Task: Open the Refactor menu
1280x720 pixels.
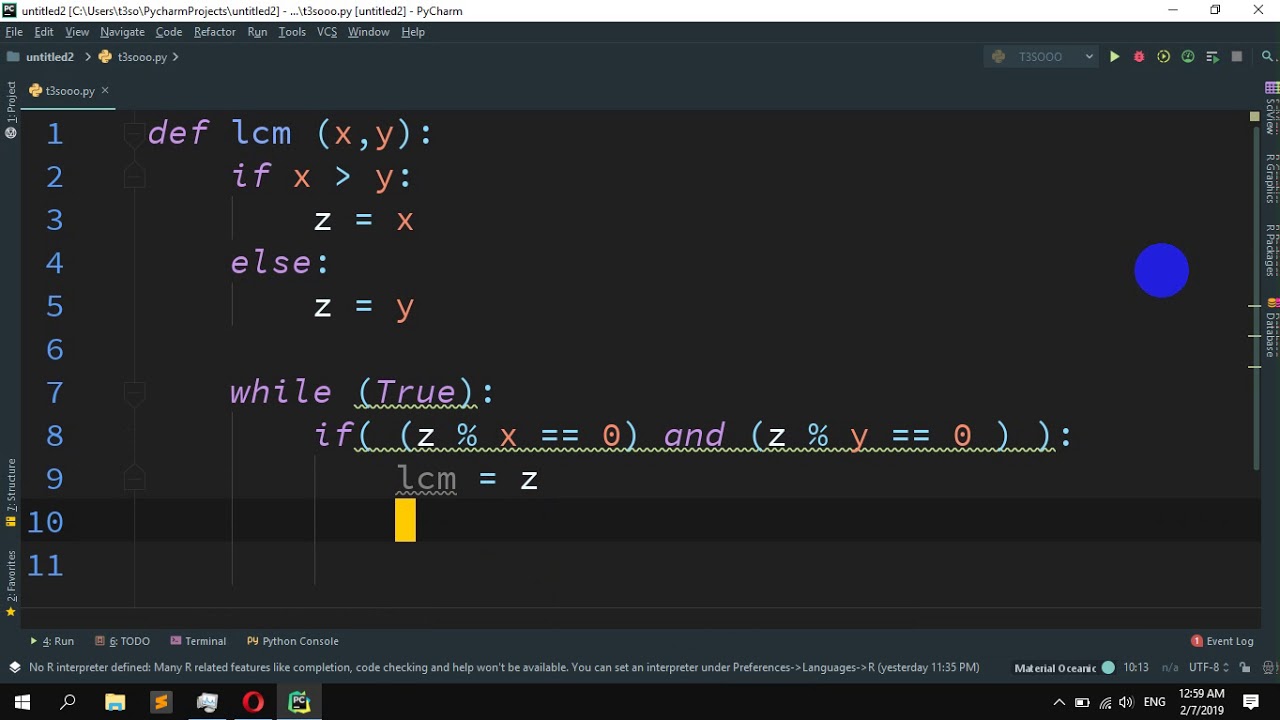Action: 215,32
